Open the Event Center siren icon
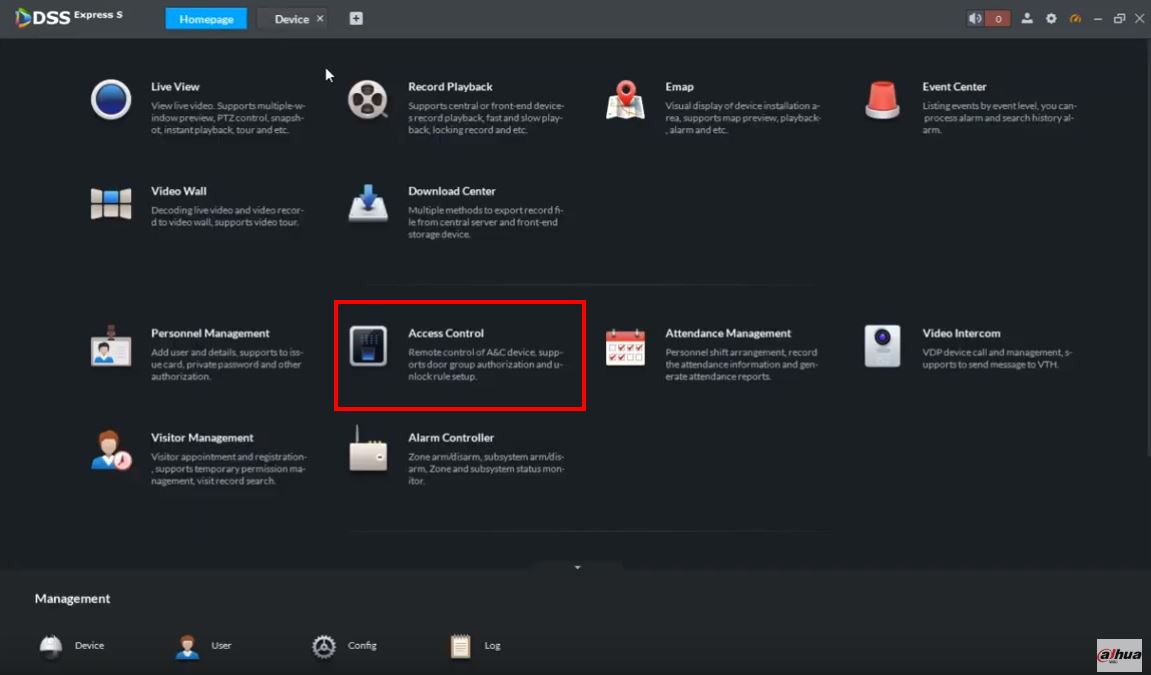The width and height of the screenshot is (1151, 675). [x=882, y=100]
